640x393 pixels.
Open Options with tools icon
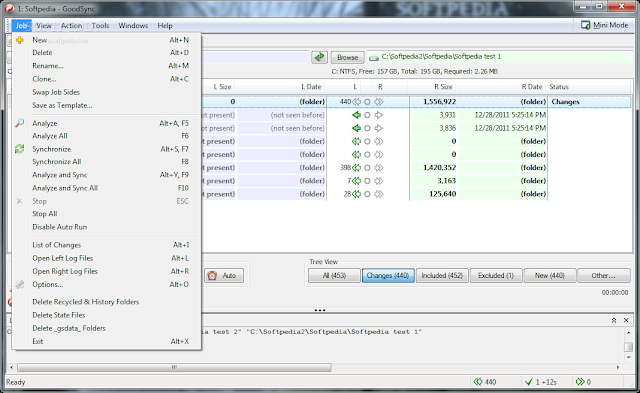tap(107, 284)
